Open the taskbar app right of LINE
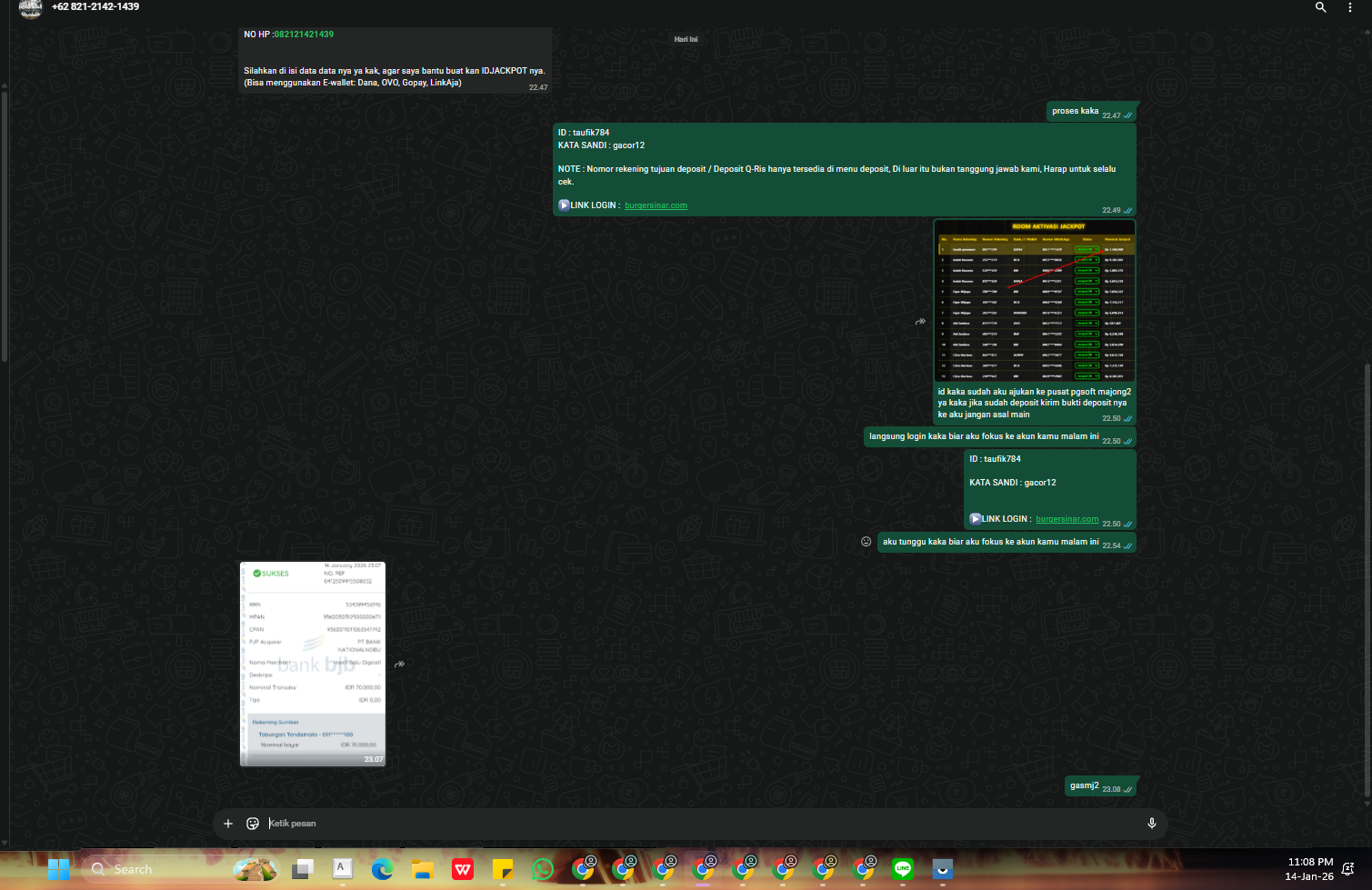Viewport: 1372px width, 890px height. tap(943, 870)
